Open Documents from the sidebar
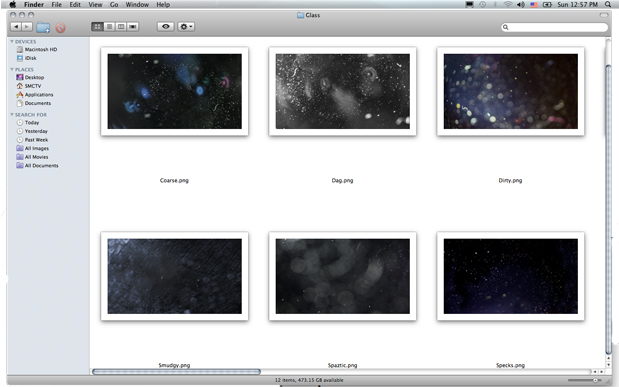 pyautogui.click(x=34, y=103)
